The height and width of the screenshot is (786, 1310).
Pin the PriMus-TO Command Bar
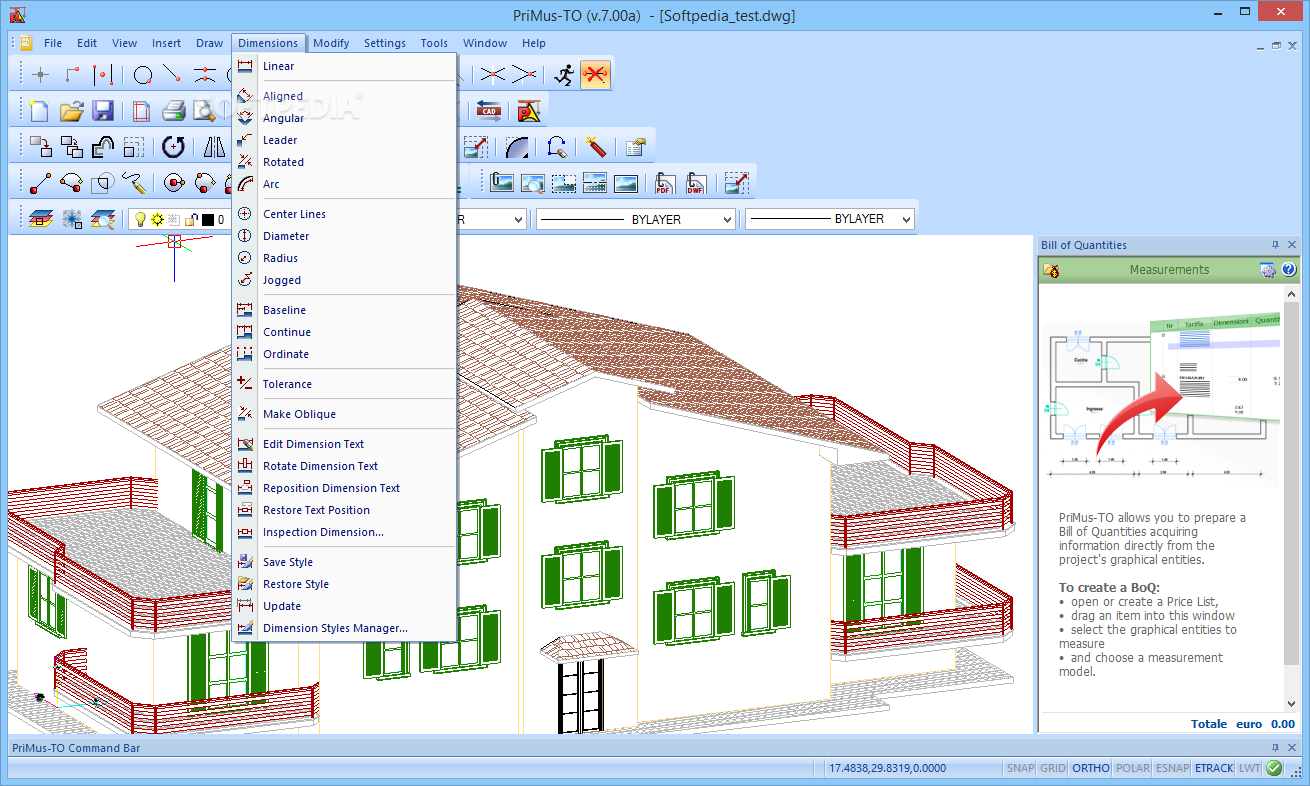pyautogui.click(x=1275, y=747)
